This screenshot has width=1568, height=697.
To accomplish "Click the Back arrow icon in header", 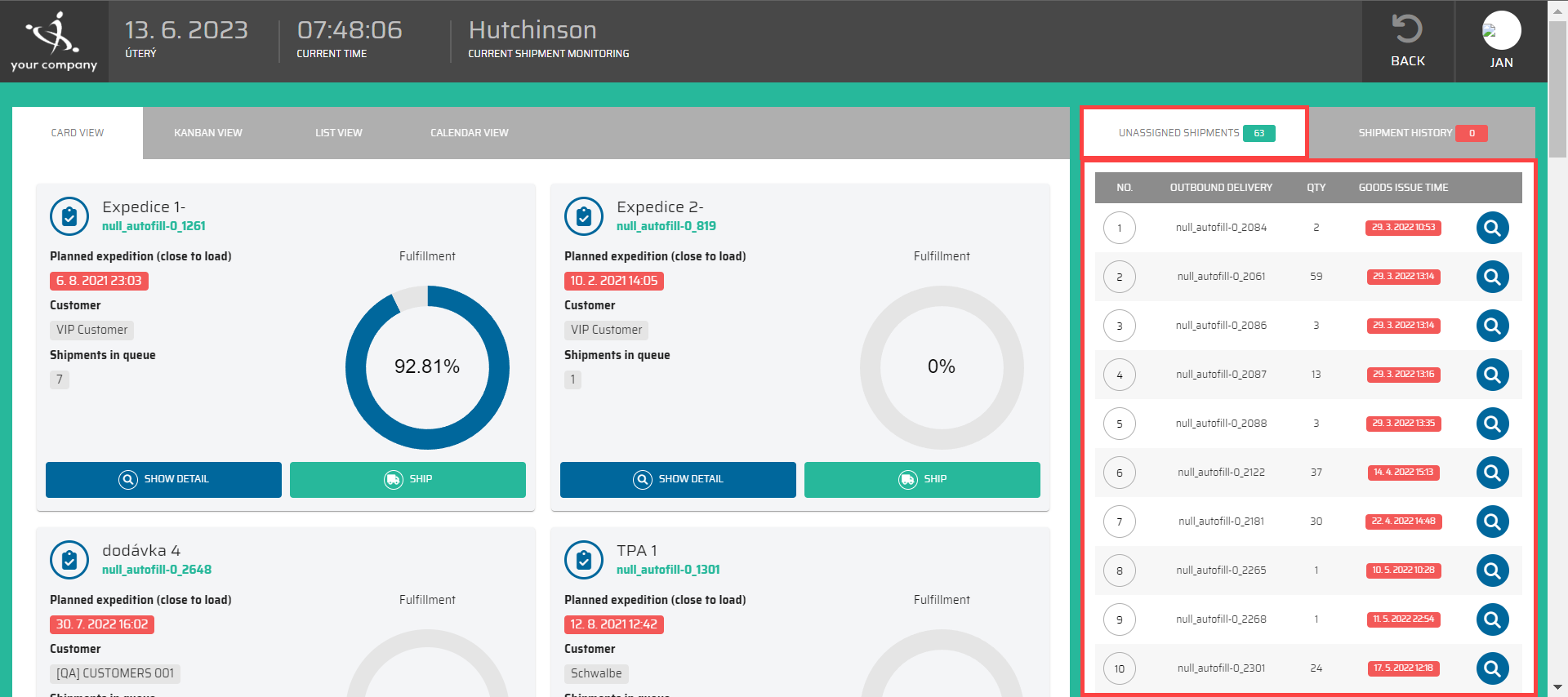I will (1407, 30).
